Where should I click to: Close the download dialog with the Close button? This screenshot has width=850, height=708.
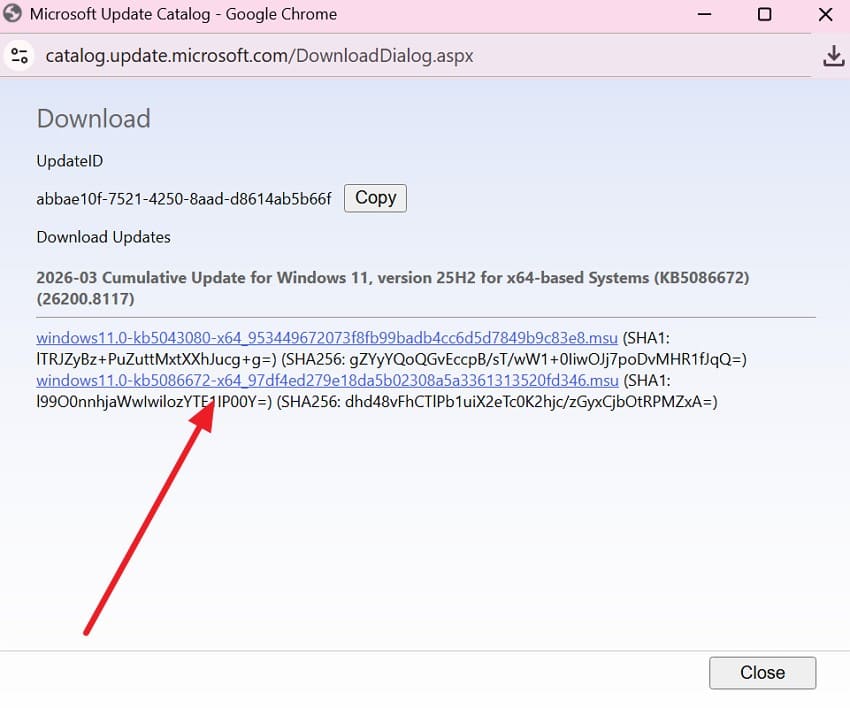(762, 672)
